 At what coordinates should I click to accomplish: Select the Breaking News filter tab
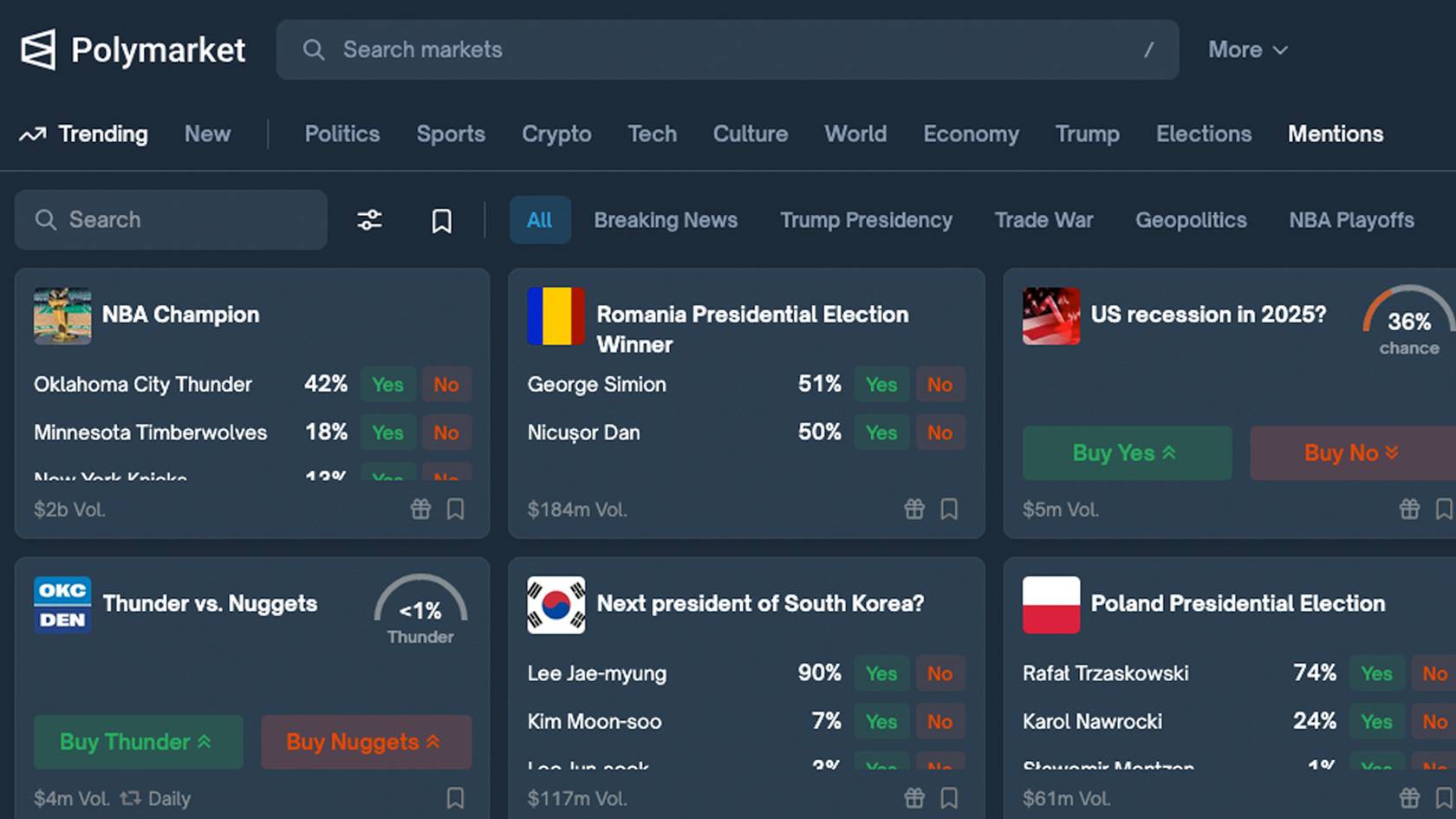pyautogui.click(x=666, y=220)
